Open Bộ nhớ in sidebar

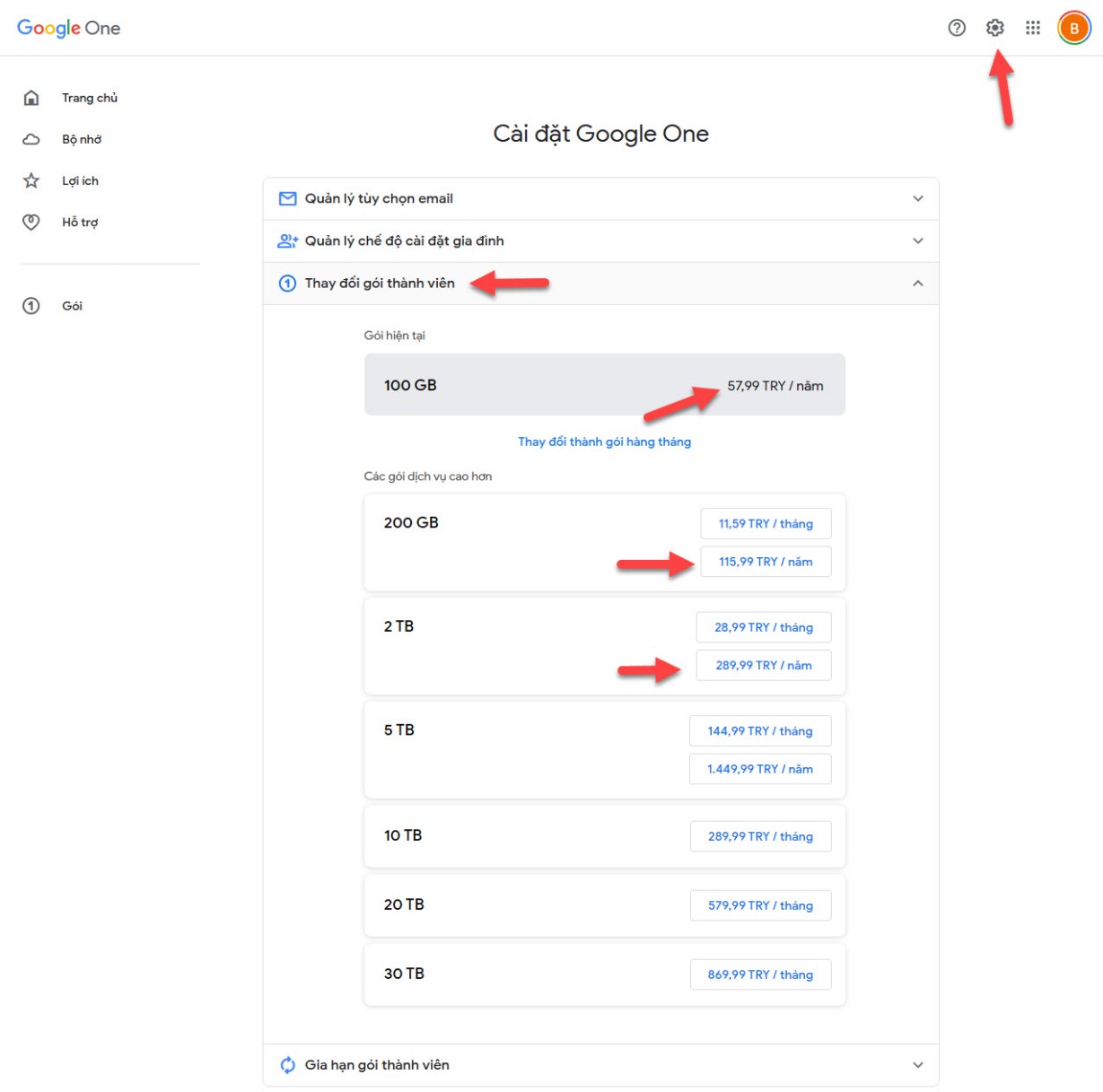pos(82,139)
